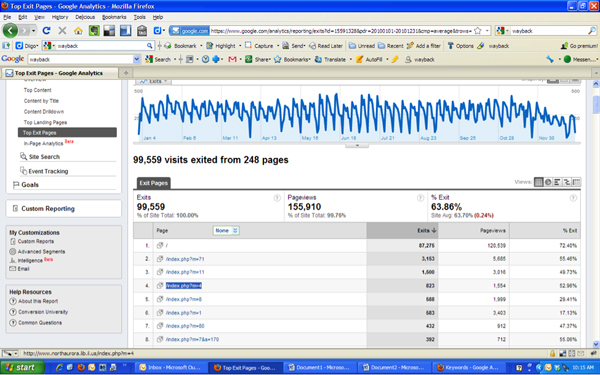The width and height of the screenshot is (600, 375).
Task: Open the URL bar history dropdown arrow
Action: tap(487, 31)
